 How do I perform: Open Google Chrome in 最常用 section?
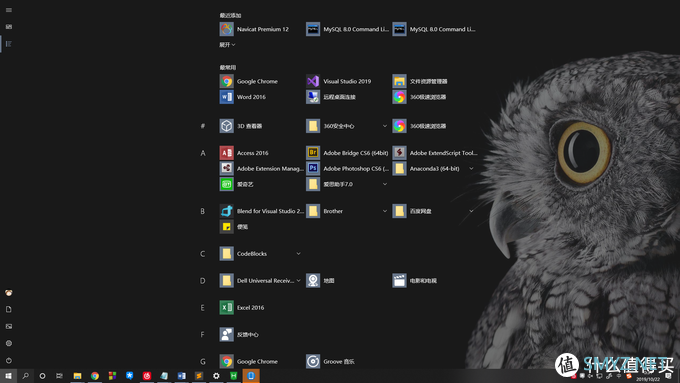tap(249, 81)
